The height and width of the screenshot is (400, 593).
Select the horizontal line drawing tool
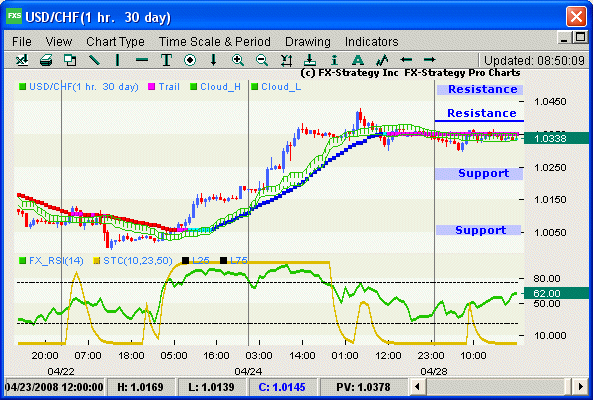click(142, 60)
